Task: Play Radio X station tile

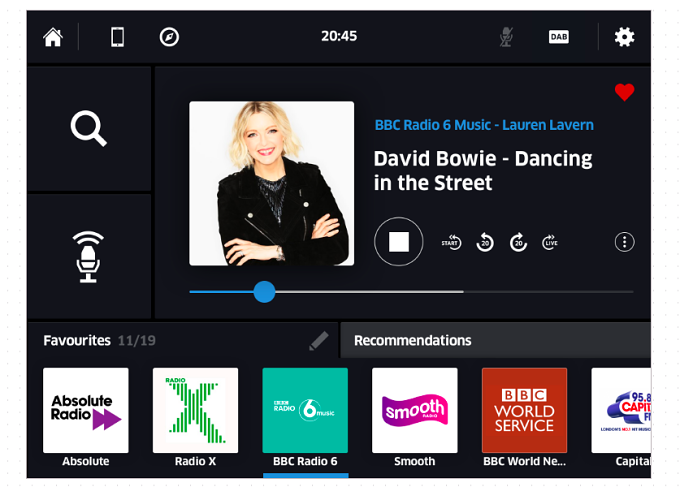Action: point(195,410)
